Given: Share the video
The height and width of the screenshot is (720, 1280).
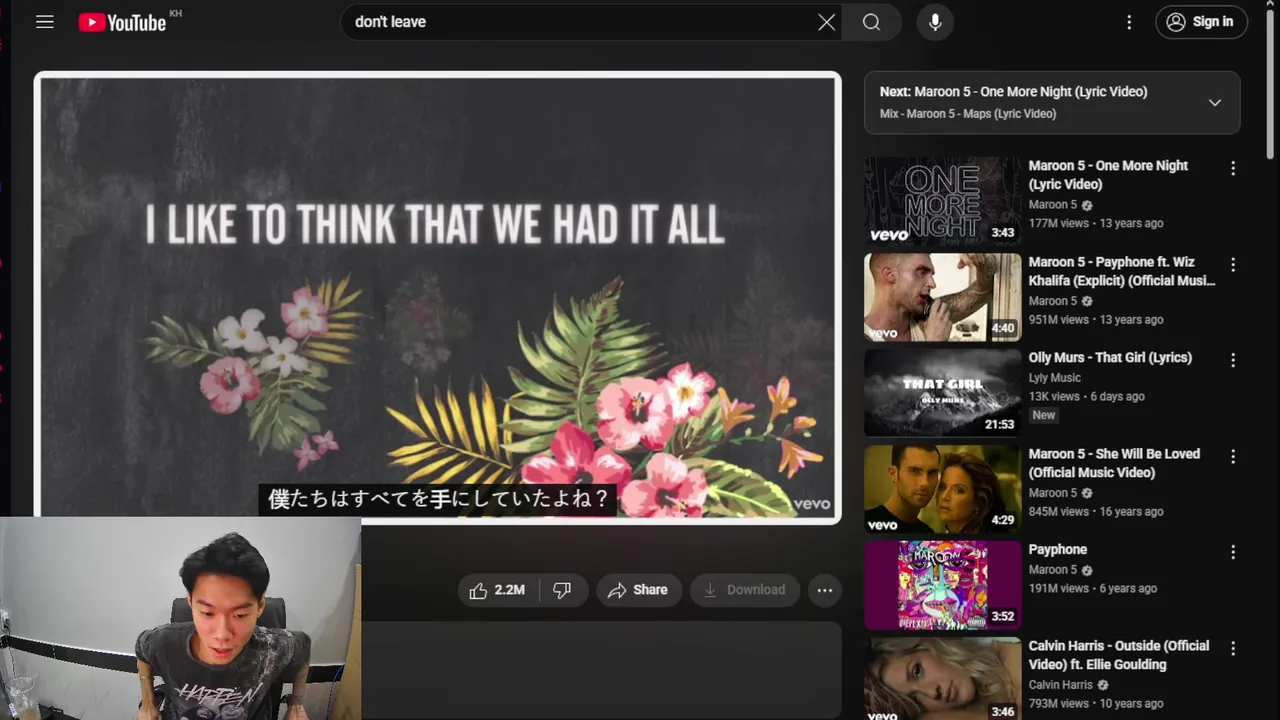Looking at the screenshot, I should click(638, 590).
